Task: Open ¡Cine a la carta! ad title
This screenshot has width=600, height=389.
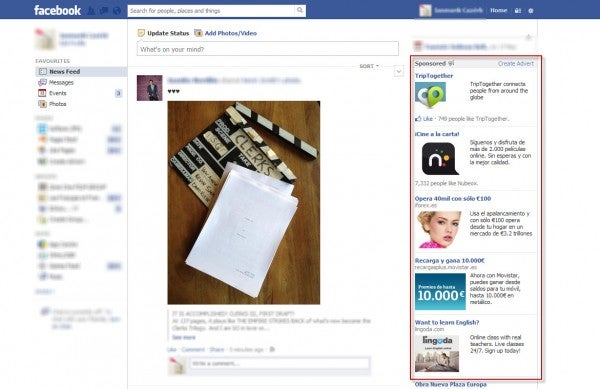Action: [x=437, y=134]
